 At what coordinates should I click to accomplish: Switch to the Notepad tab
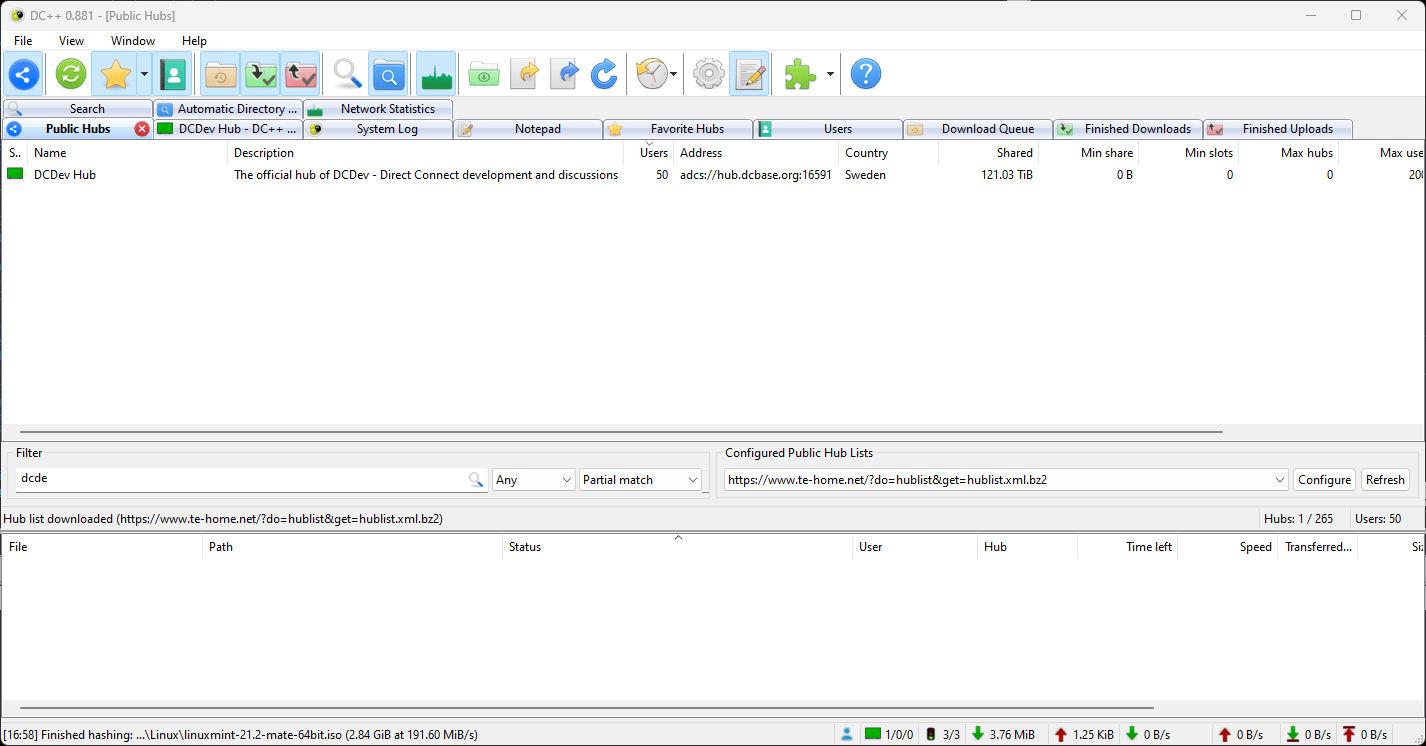click(x=528, y=129)
